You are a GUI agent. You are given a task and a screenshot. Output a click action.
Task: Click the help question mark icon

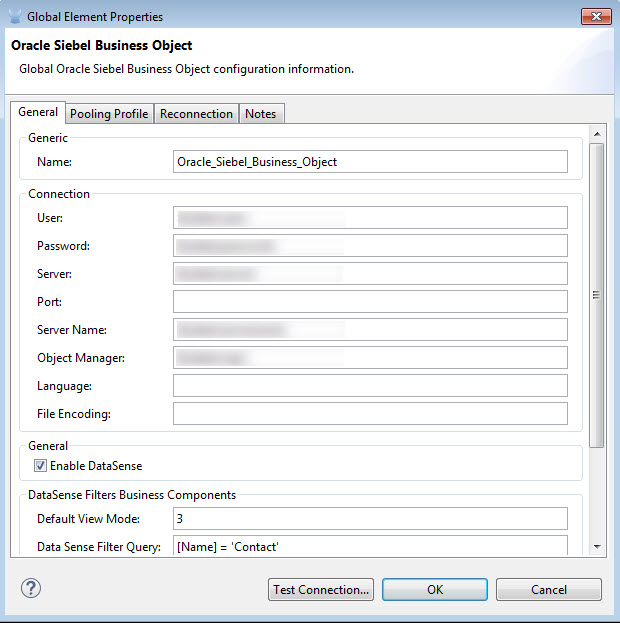30,588
